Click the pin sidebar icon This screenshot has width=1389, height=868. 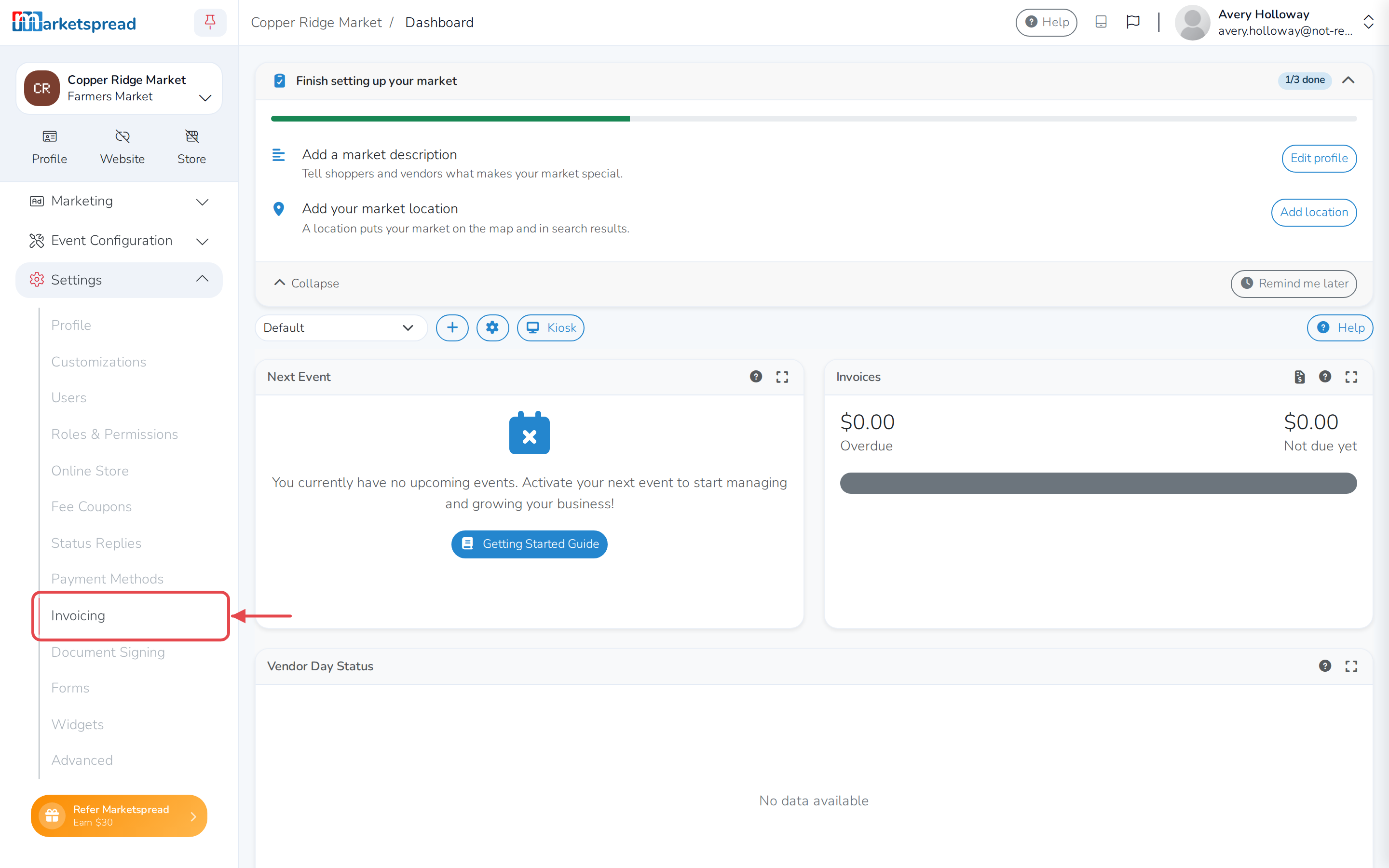click(x=210, y=22)
